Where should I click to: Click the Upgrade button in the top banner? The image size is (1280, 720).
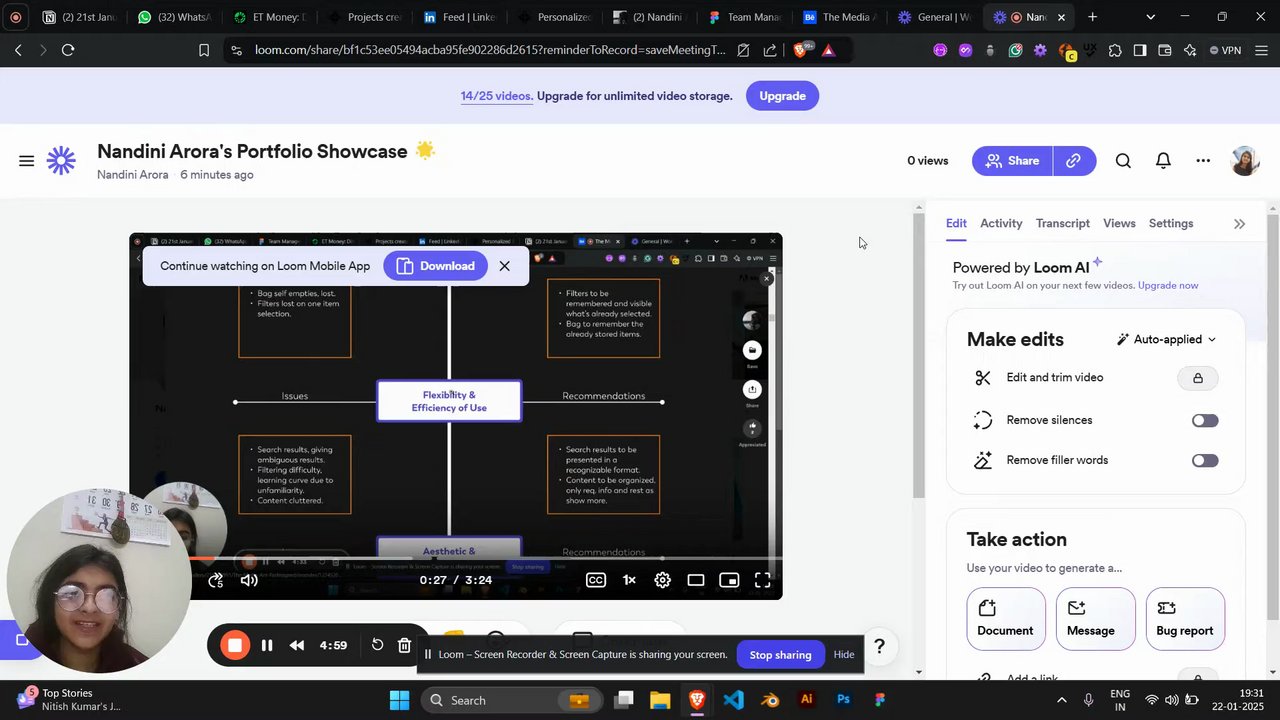pos(782,96)
